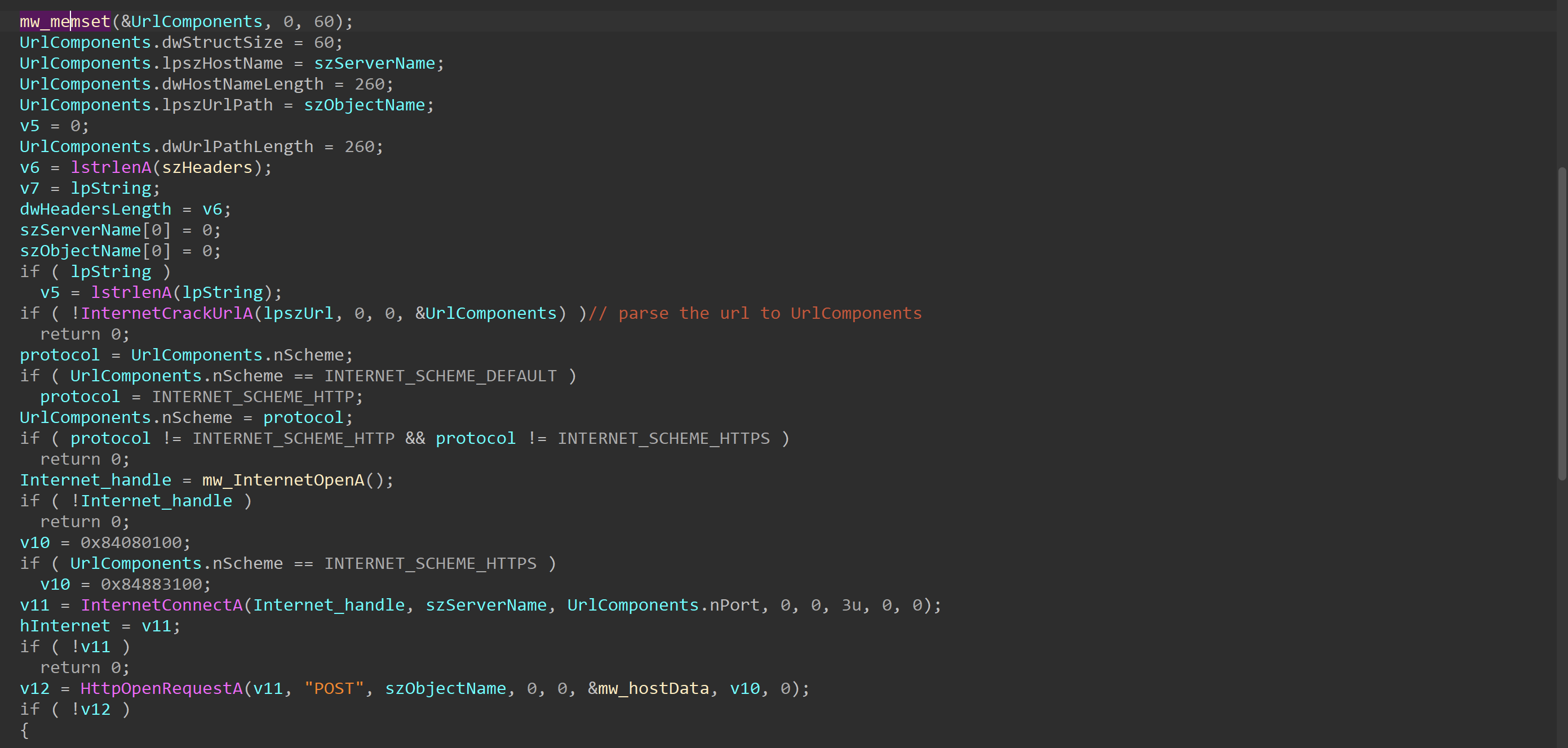Click szObjectName[0] = 0 line

click(121, 251)
